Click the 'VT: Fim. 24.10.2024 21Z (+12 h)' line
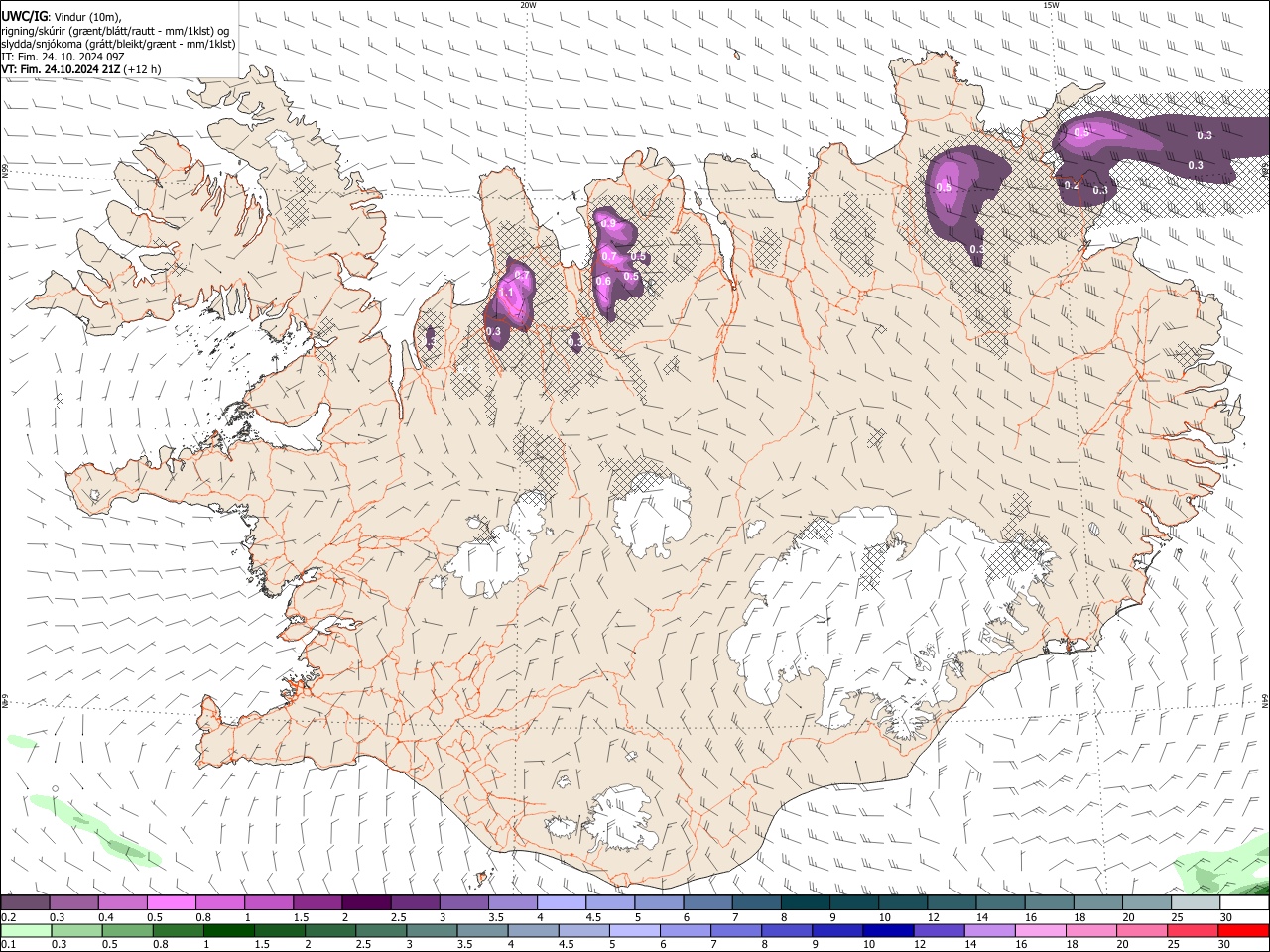 click(x=81, y=69)
